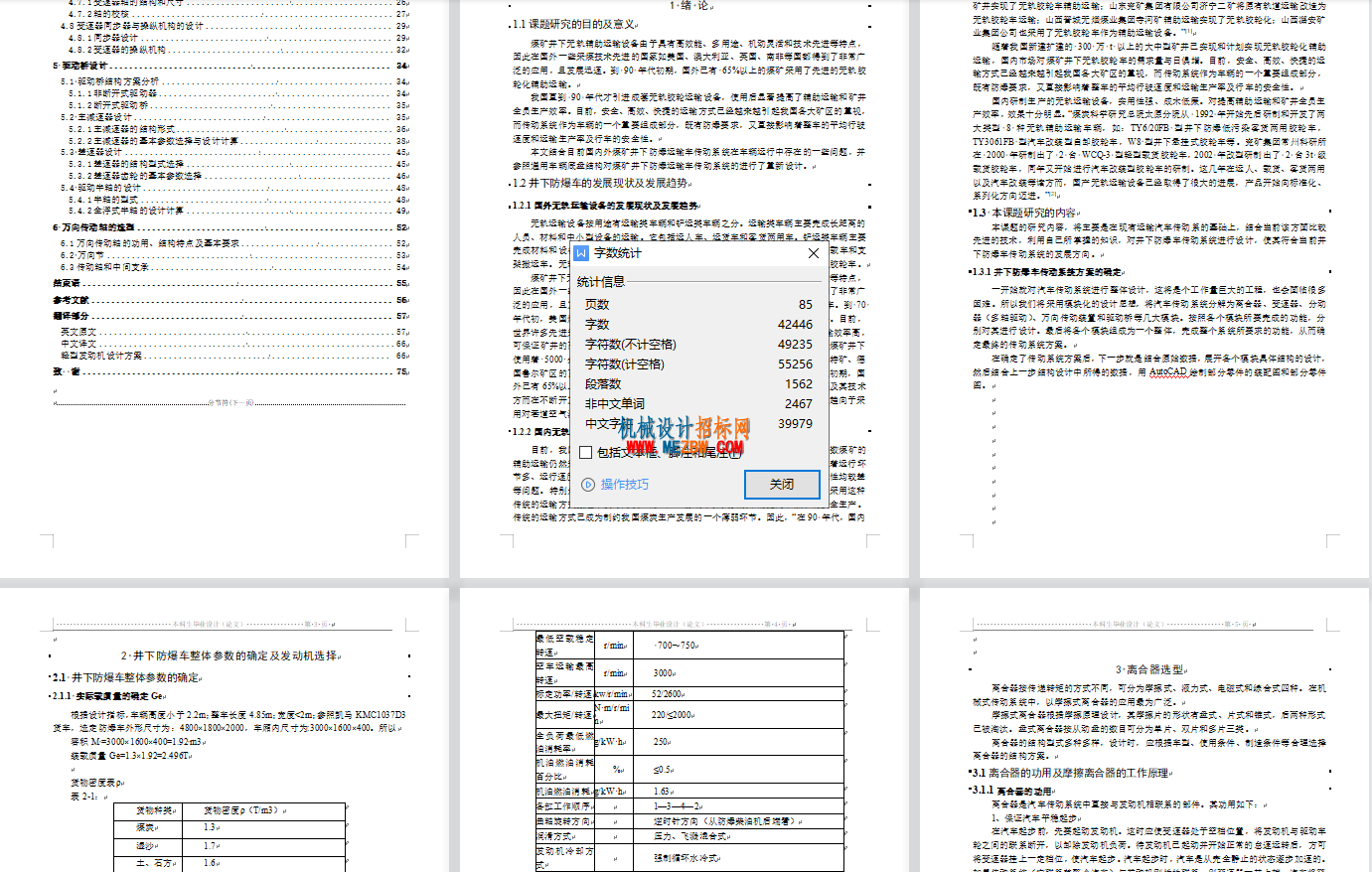Click the heading 3.1 离合器的功用及摩擦离合器的工作原理

[x=1071, y=773]
